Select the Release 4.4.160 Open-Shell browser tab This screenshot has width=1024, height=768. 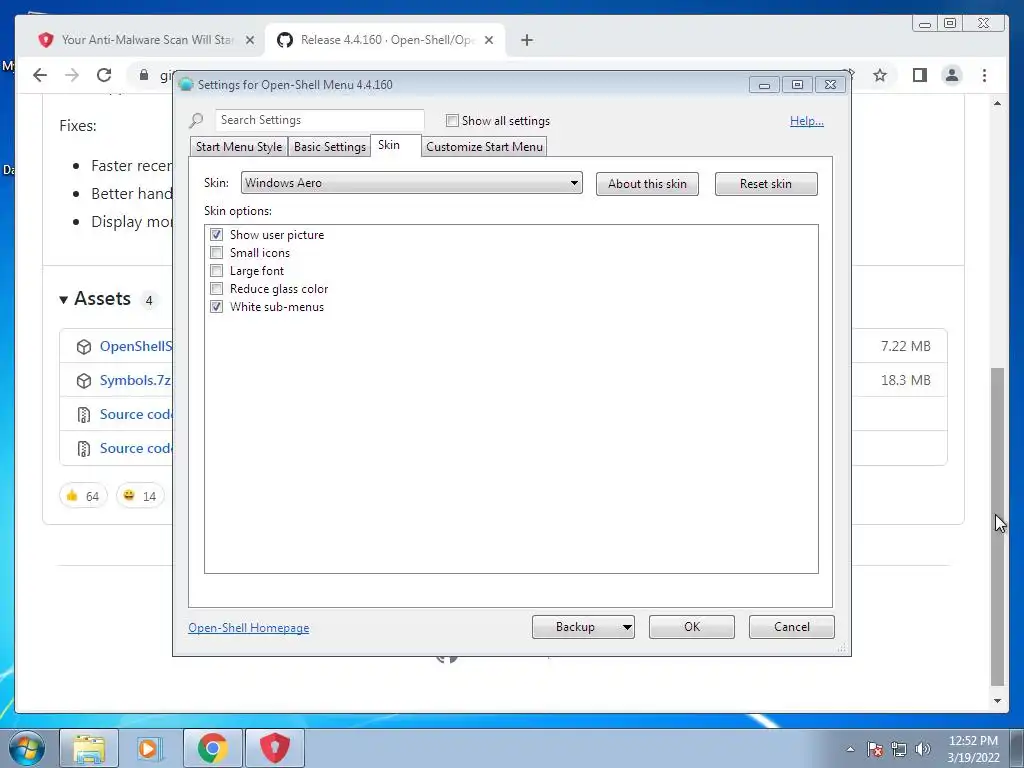coord(385,40)
